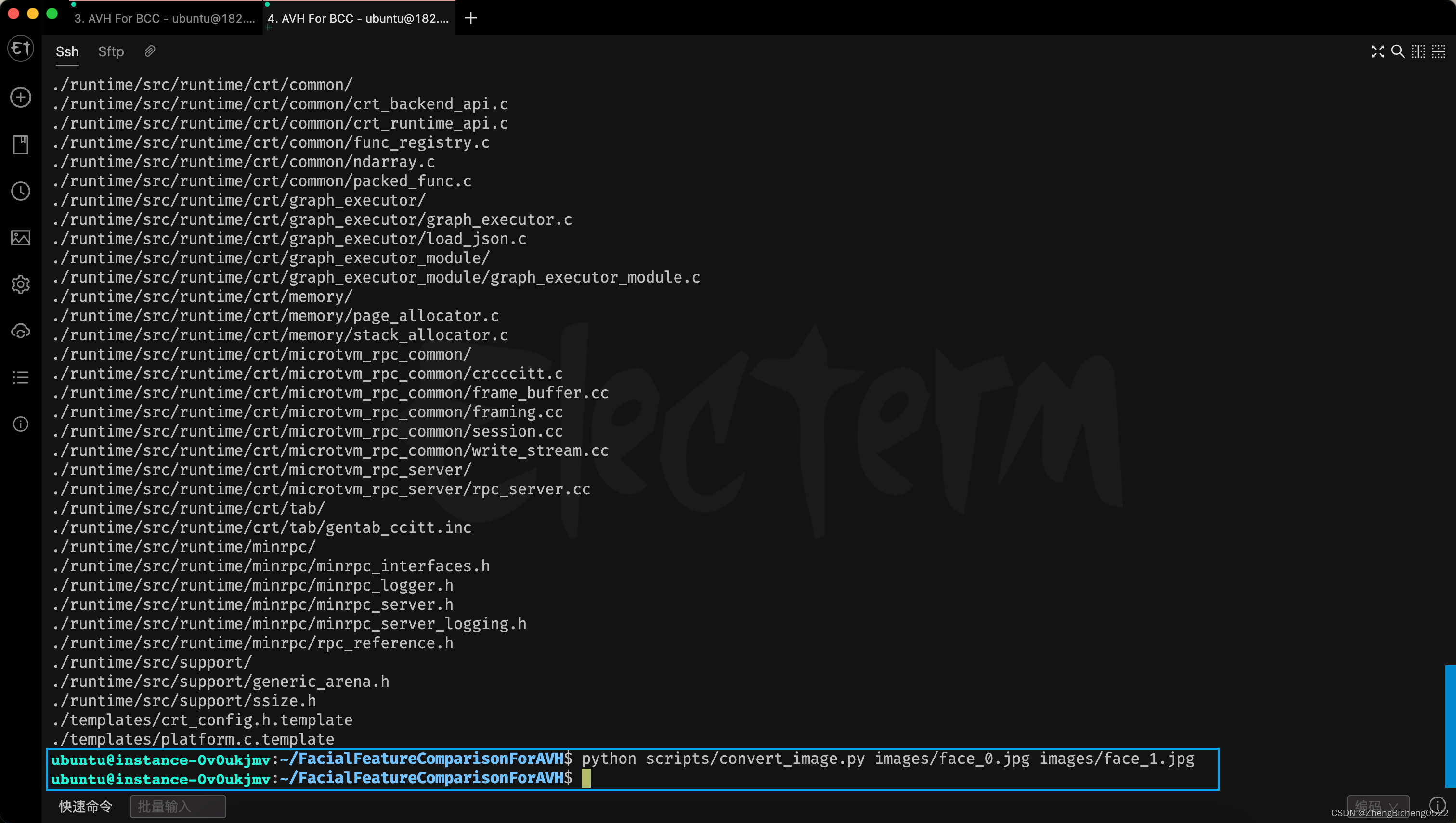This screenshot has width=1456, height=823.
Task: Search terminal output with magnifier icon
Action: 1397,52
